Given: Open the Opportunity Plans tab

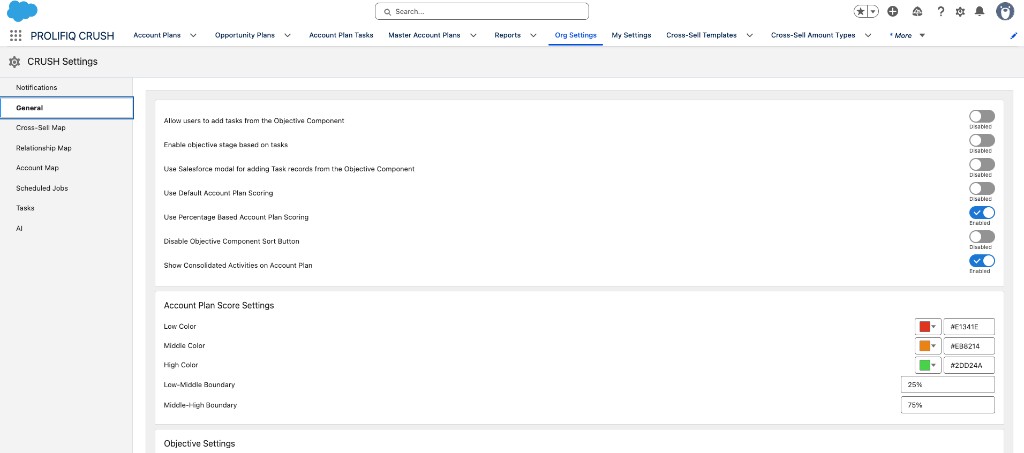Looking at the screenshot, I should pyautogui.click(x=245, y=36).
